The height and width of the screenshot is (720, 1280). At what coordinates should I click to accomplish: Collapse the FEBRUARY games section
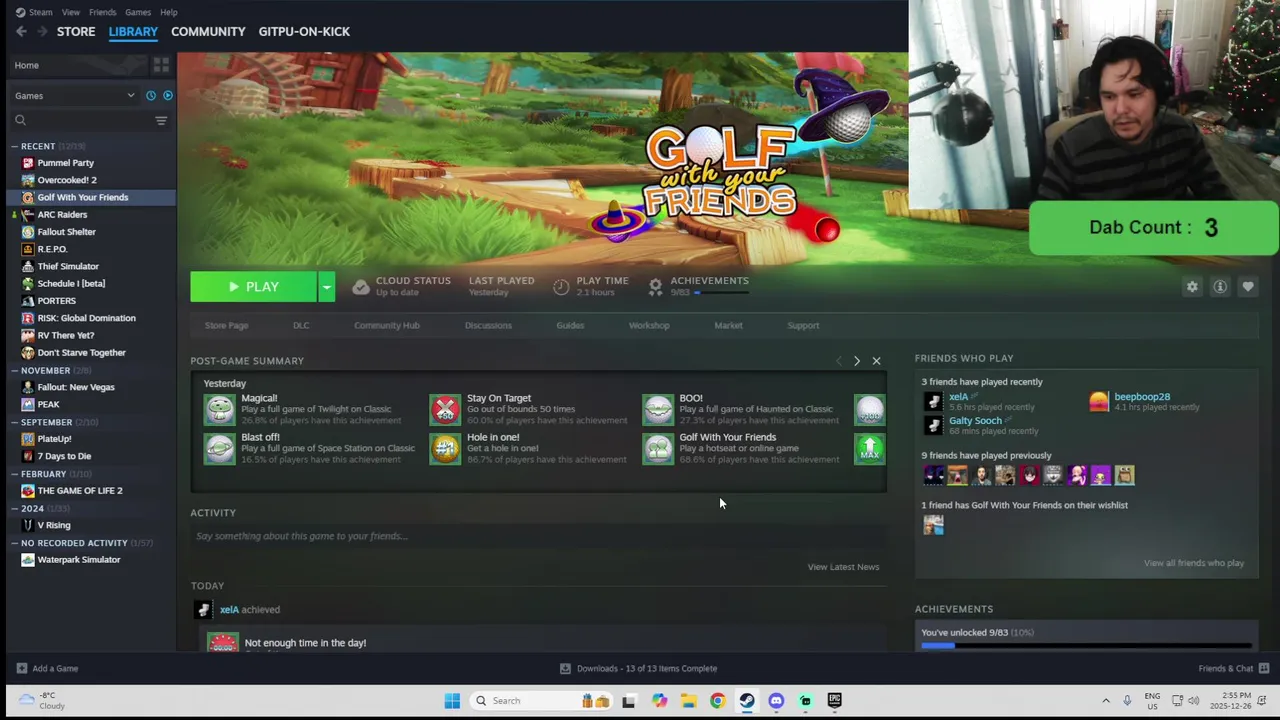coord(15,474)
